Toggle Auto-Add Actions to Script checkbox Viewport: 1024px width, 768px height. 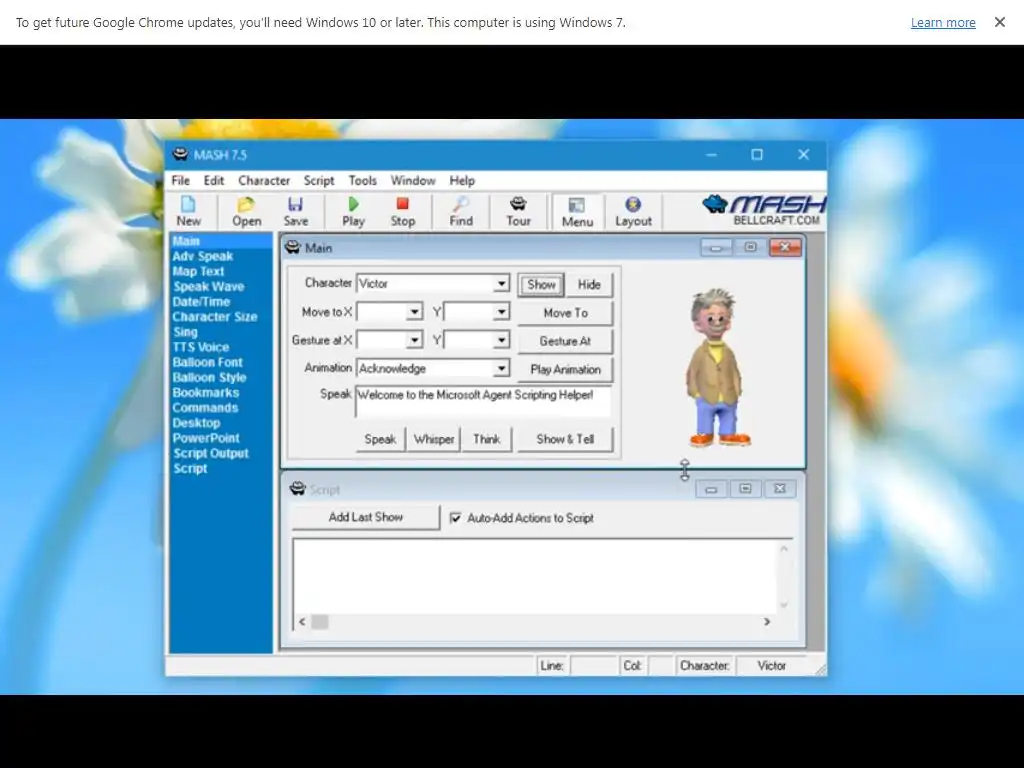pos(455,518)
